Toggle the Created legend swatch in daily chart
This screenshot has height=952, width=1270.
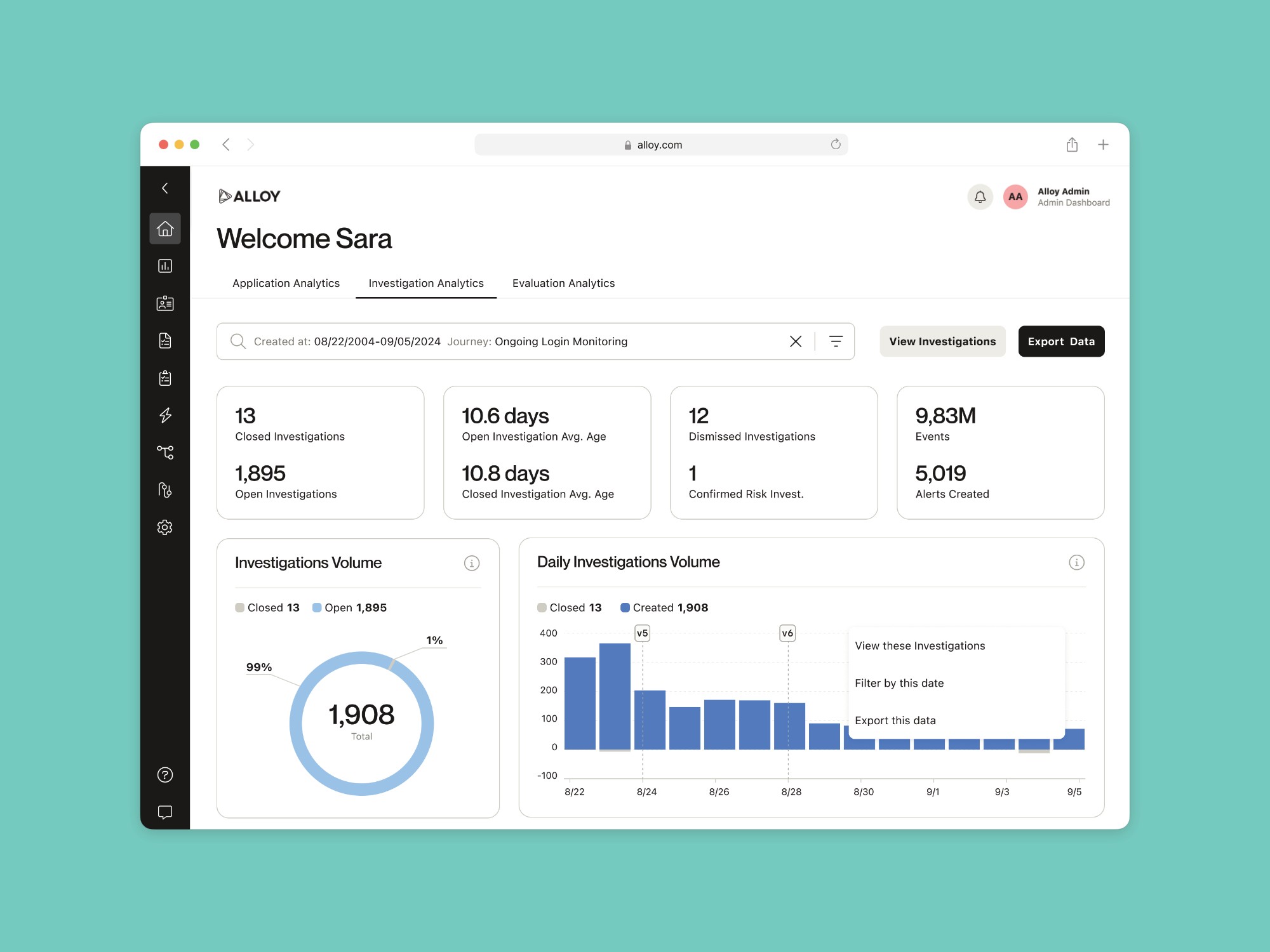[625, 607]
